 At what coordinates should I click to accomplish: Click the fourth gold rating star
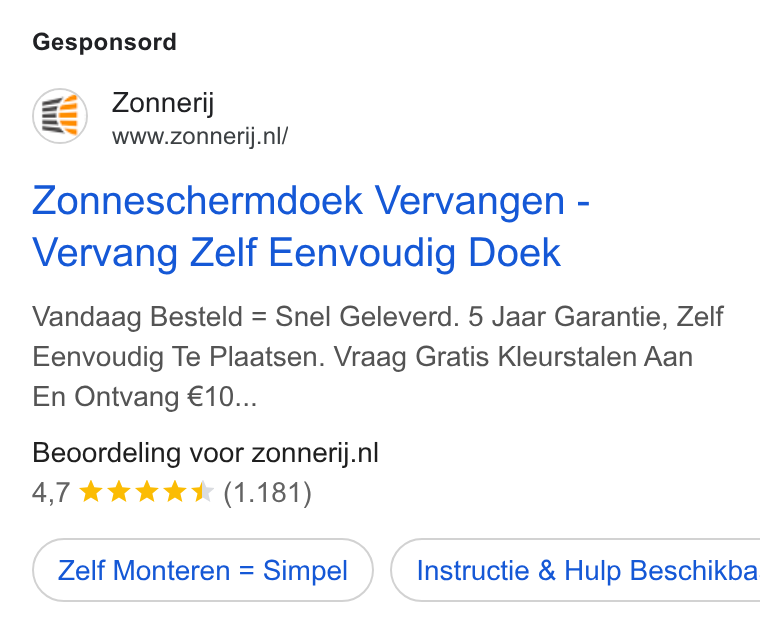[175, 491]
